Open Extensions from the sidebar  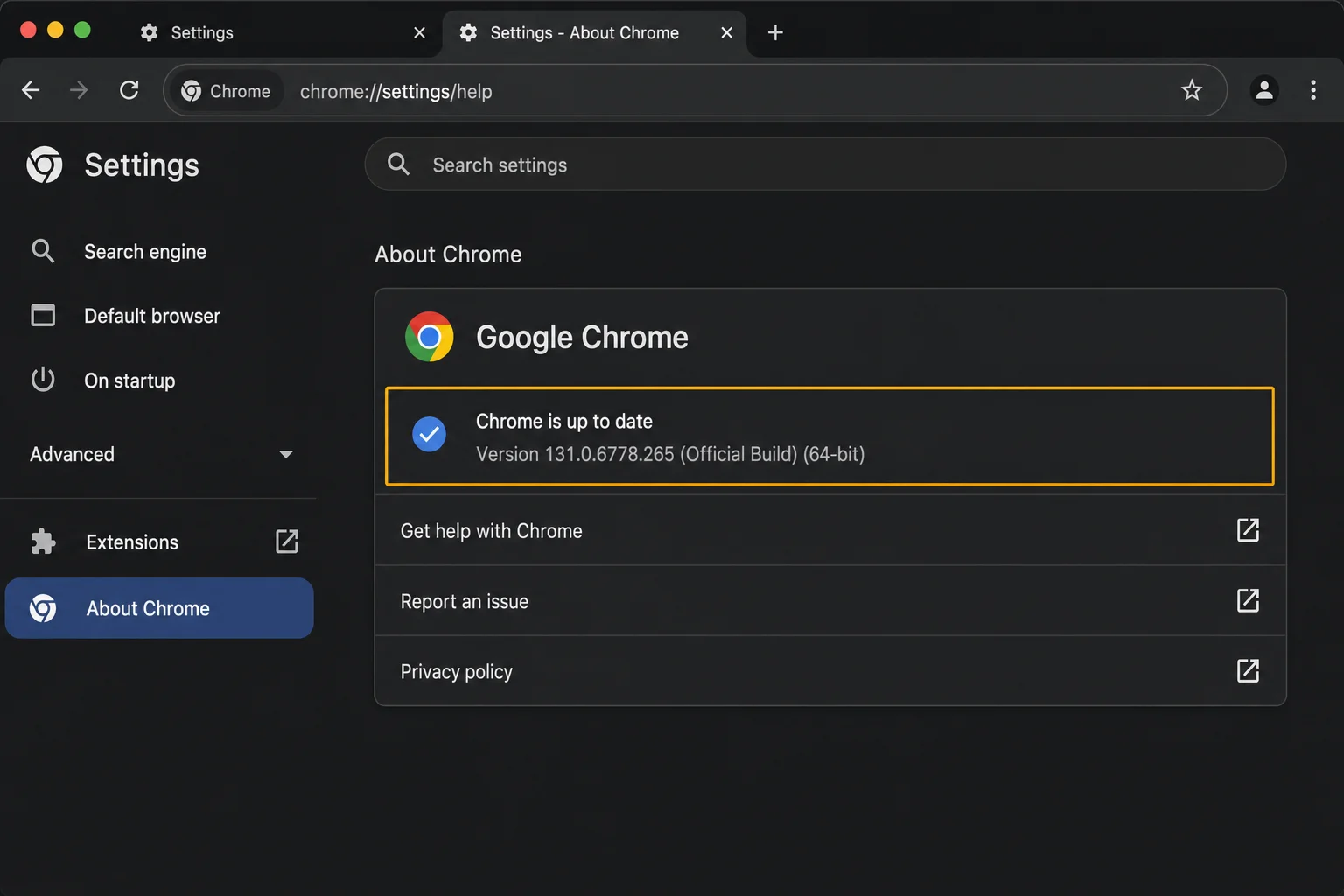pos(158,542)
